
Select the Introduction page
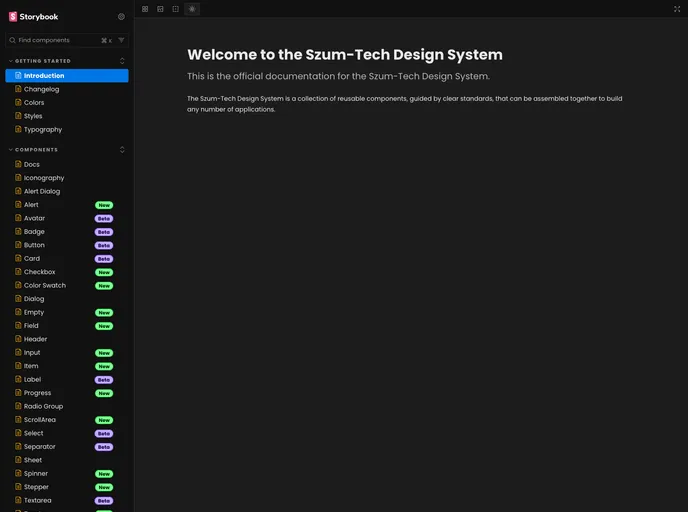pos(67,75)
